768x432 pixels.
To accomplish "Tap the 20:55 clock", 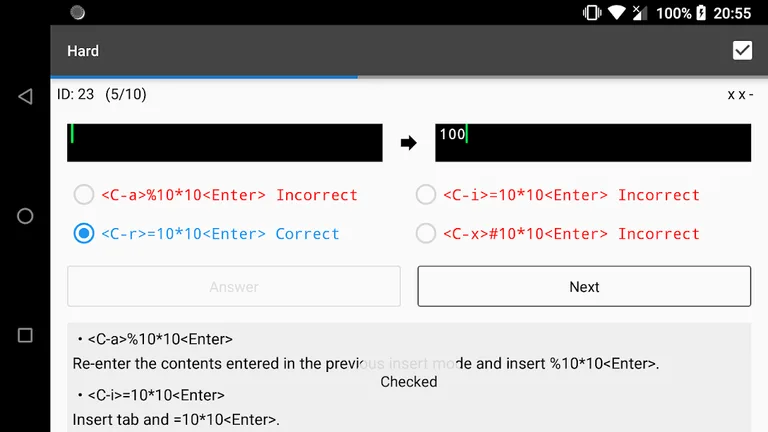I will (732, 13).
